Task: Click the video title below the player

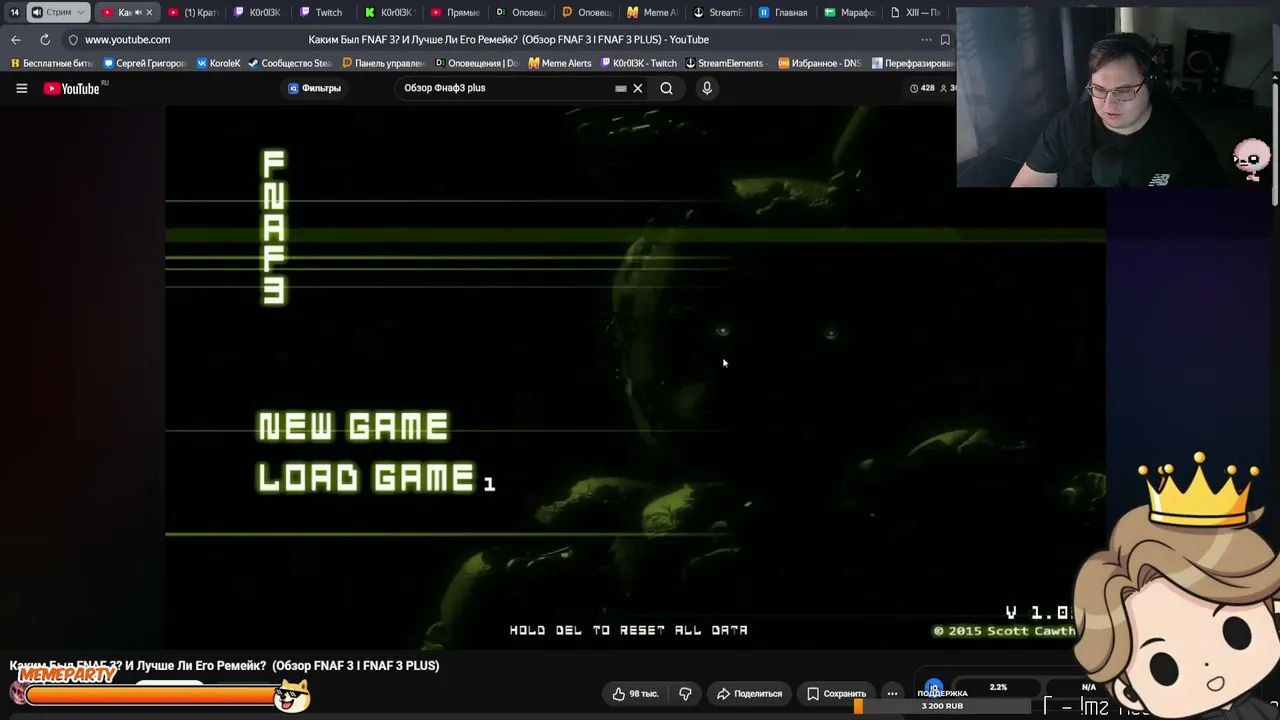Action: coord(224,665)
